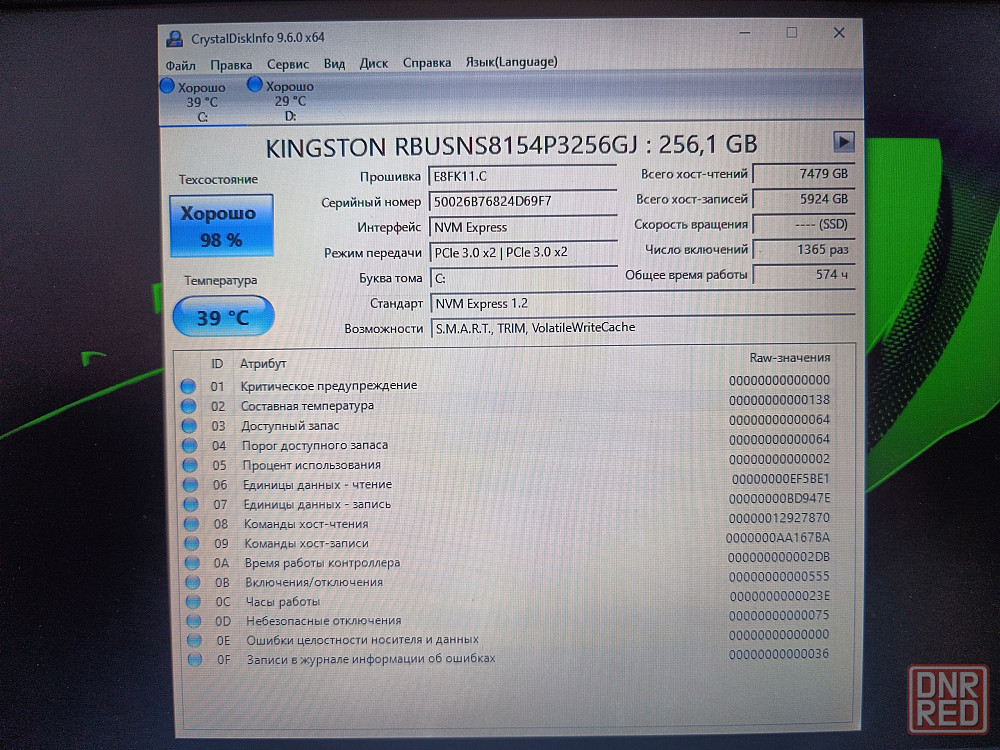Open the Диск menu
Viewport: 1000px width, 750px height.
pos(374,63)
